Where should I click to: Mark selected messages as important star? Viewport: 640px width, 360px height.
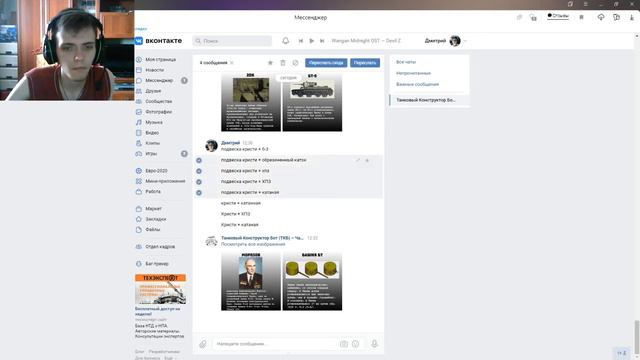pos(270,63)
